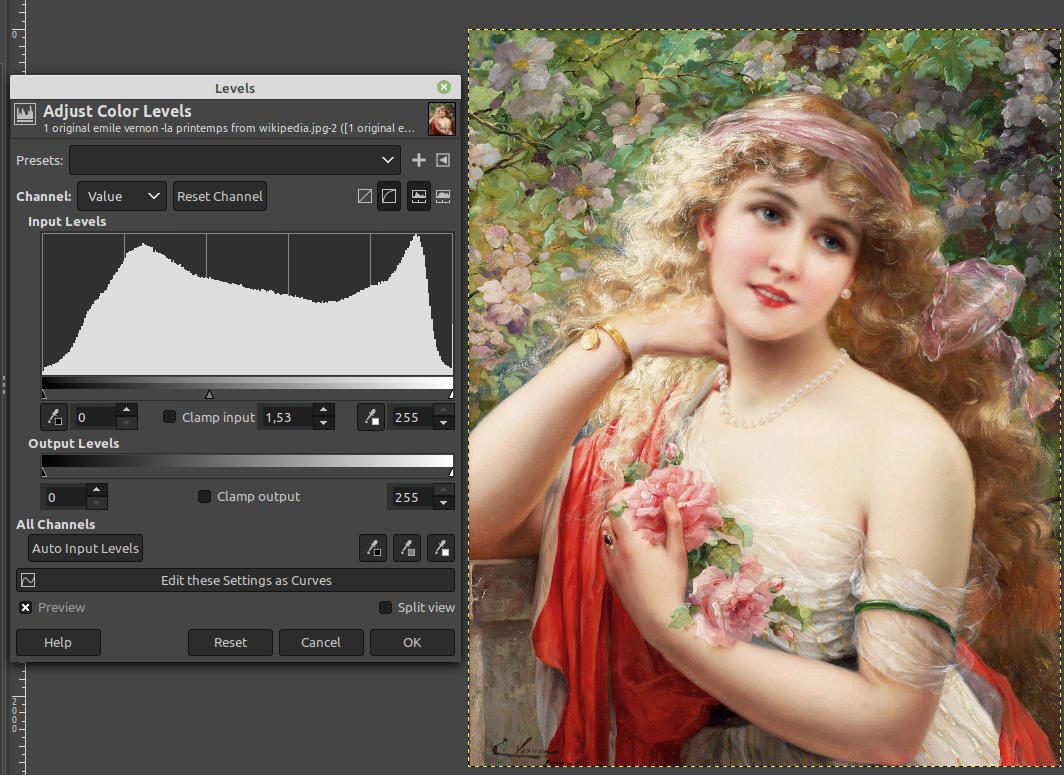Click the low input level field
The width and height of the screenshot is (1064, 775).
tap(94, 417)
